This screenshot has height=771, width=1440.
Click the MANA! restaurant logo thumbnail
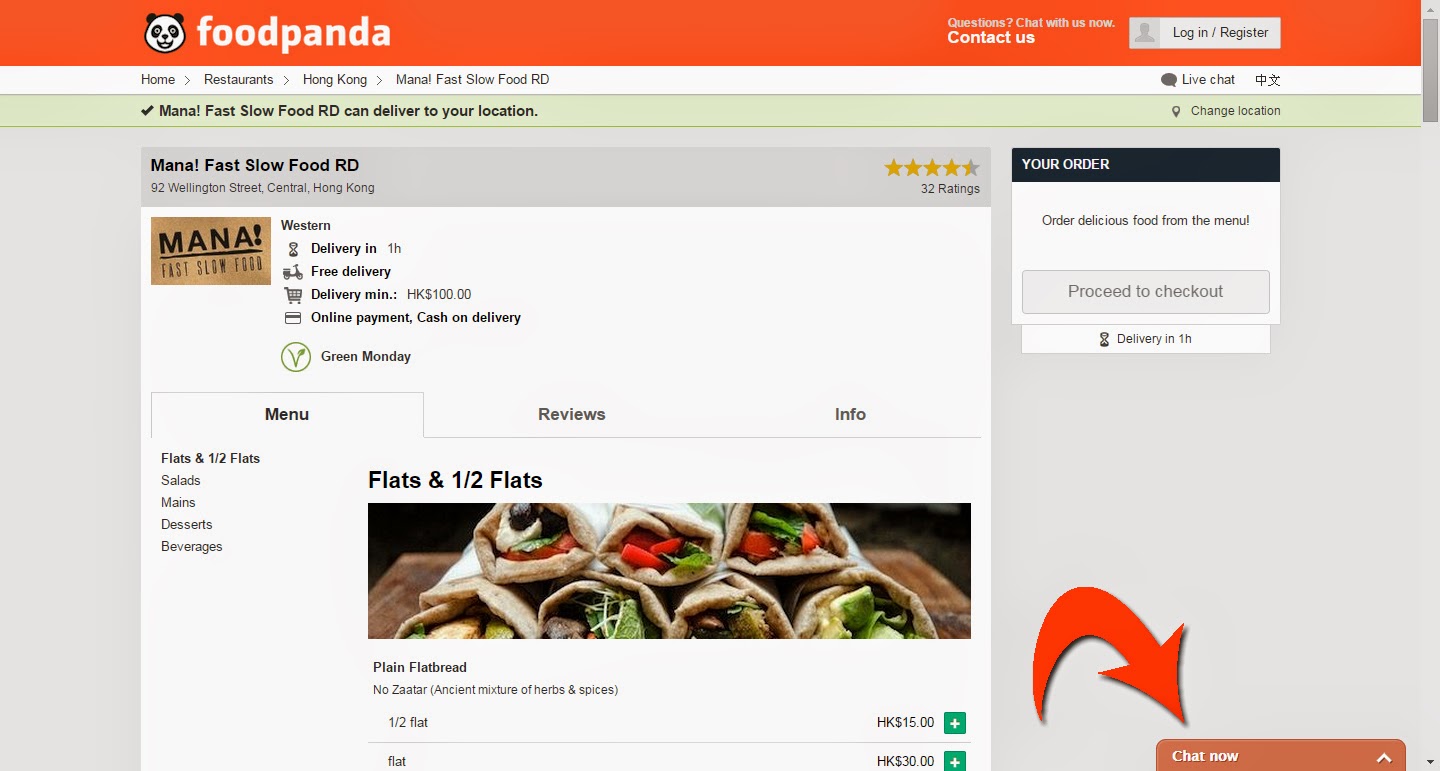pyautogui.click(x=211, y=251)
